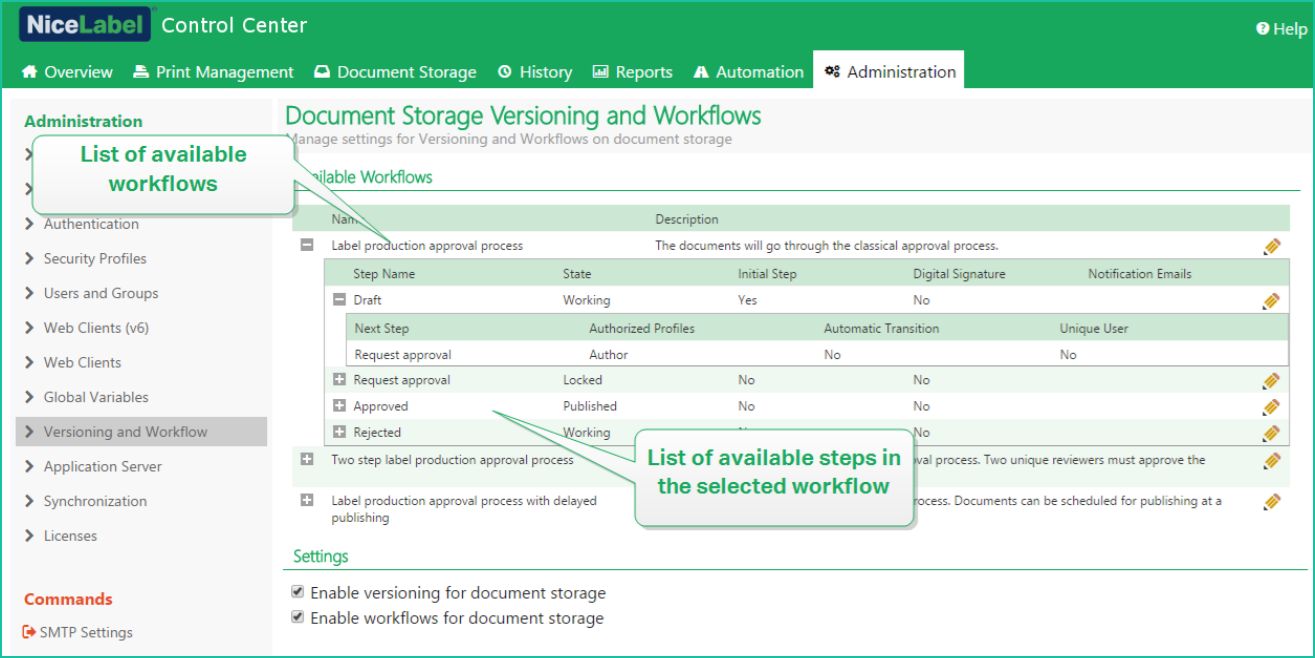Image resolution: width=1315 pixels, height=658 pixels.
Task: Disable workflows for document storage checkbox
Action: pyautogui.click(x=297, y=618)
